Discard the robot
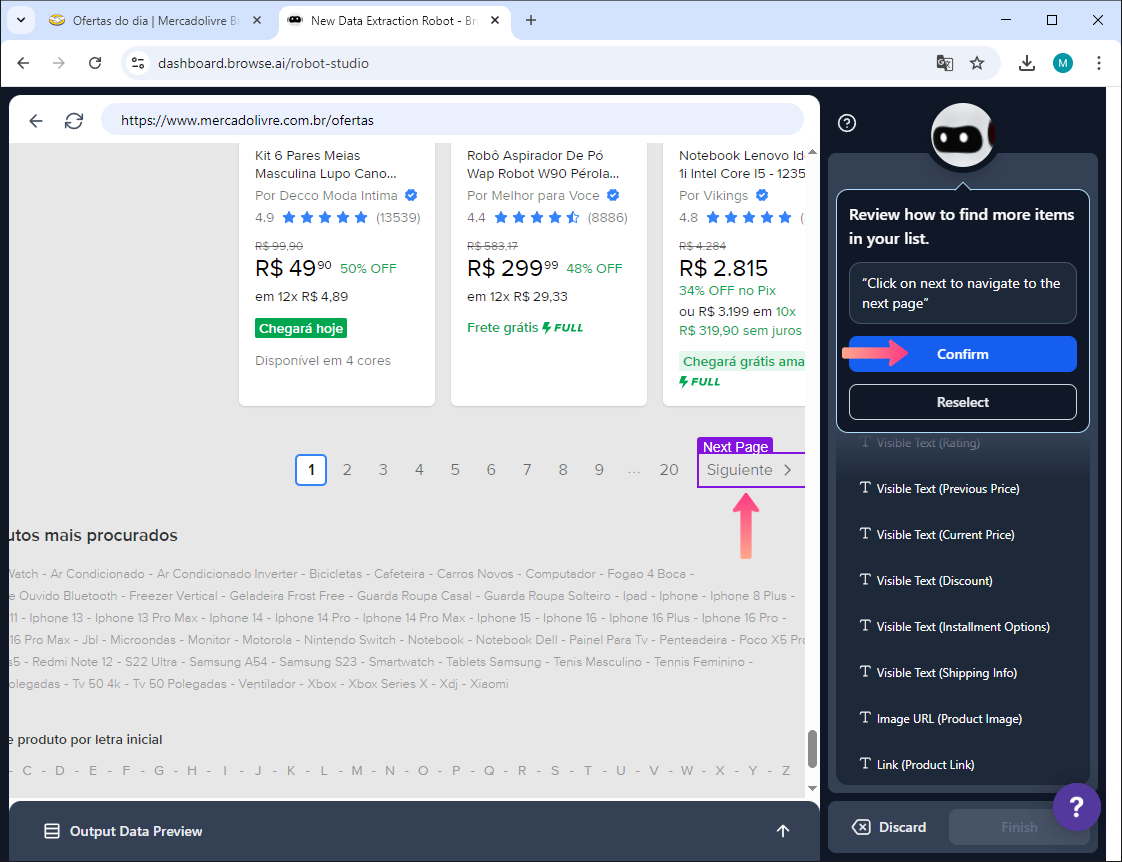 [889, 827]
